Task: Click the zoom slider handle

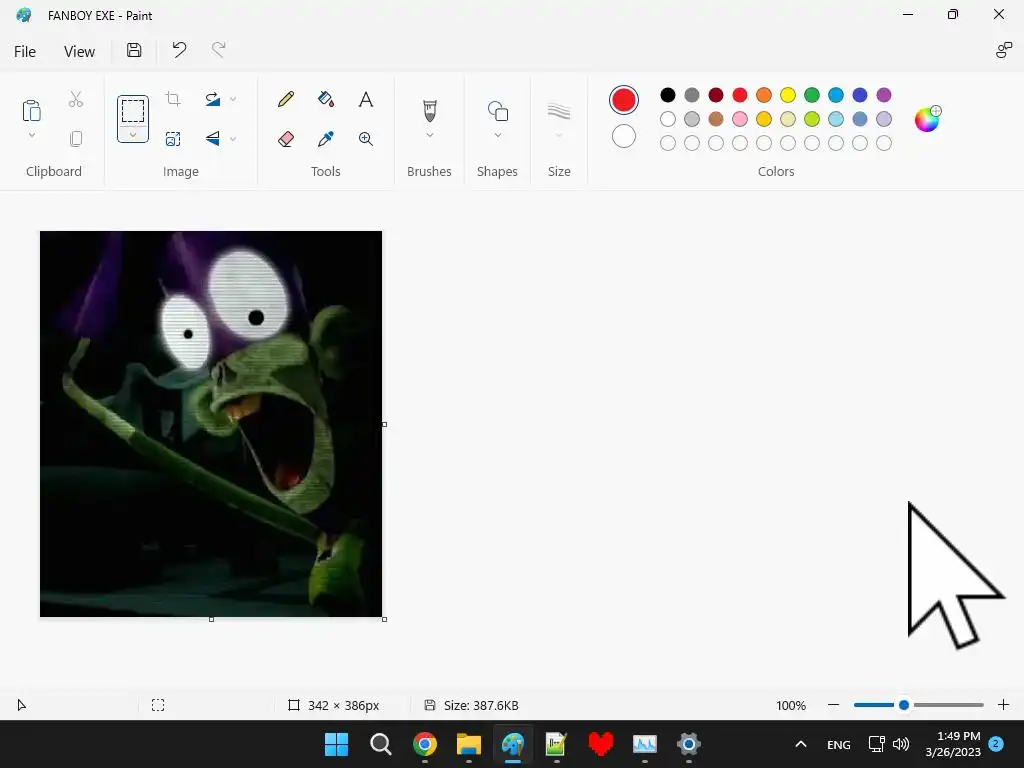Action: pos(904,705)
